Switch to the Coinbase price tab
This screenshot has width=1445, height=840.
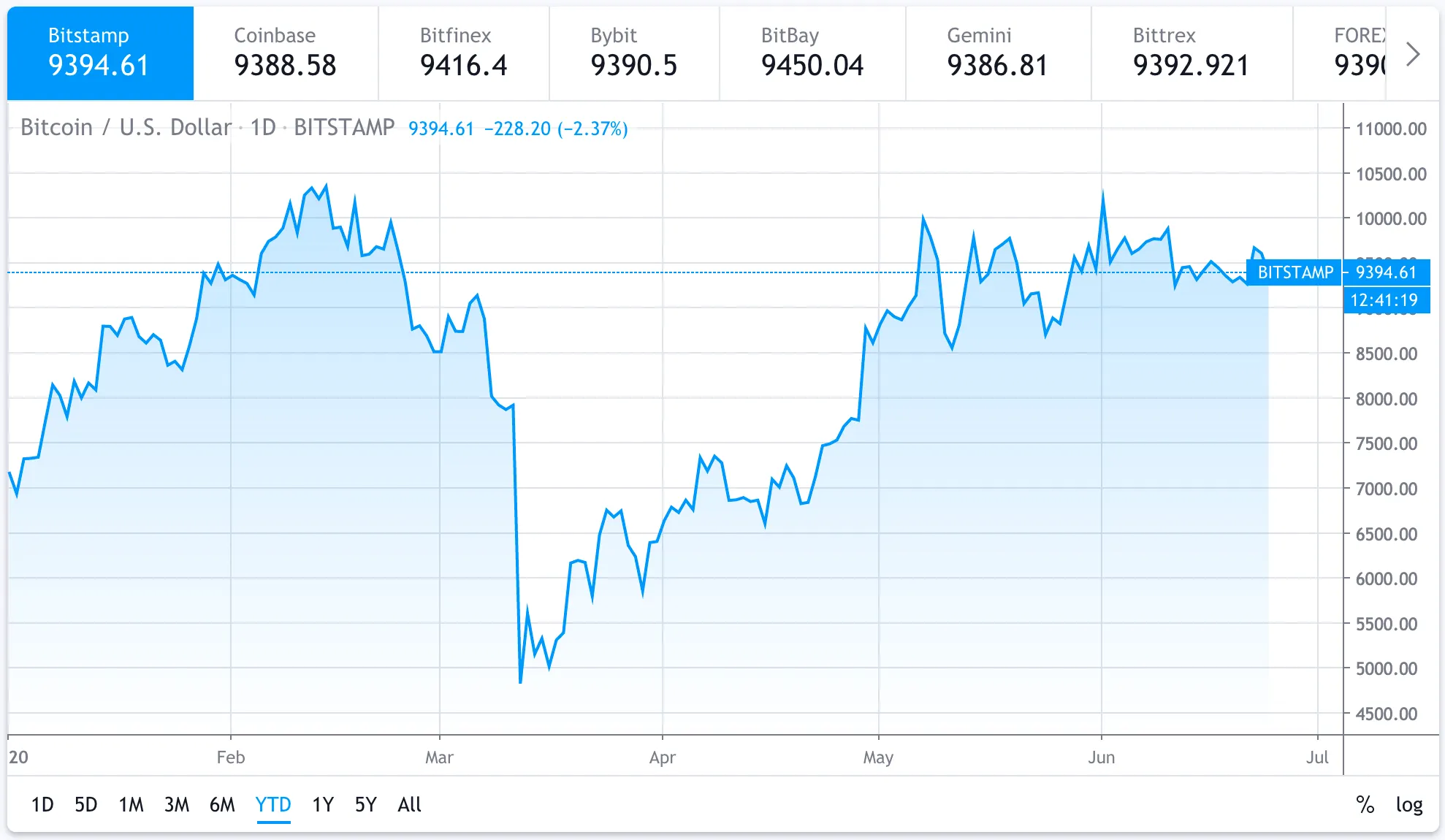(x=285, y=51)
